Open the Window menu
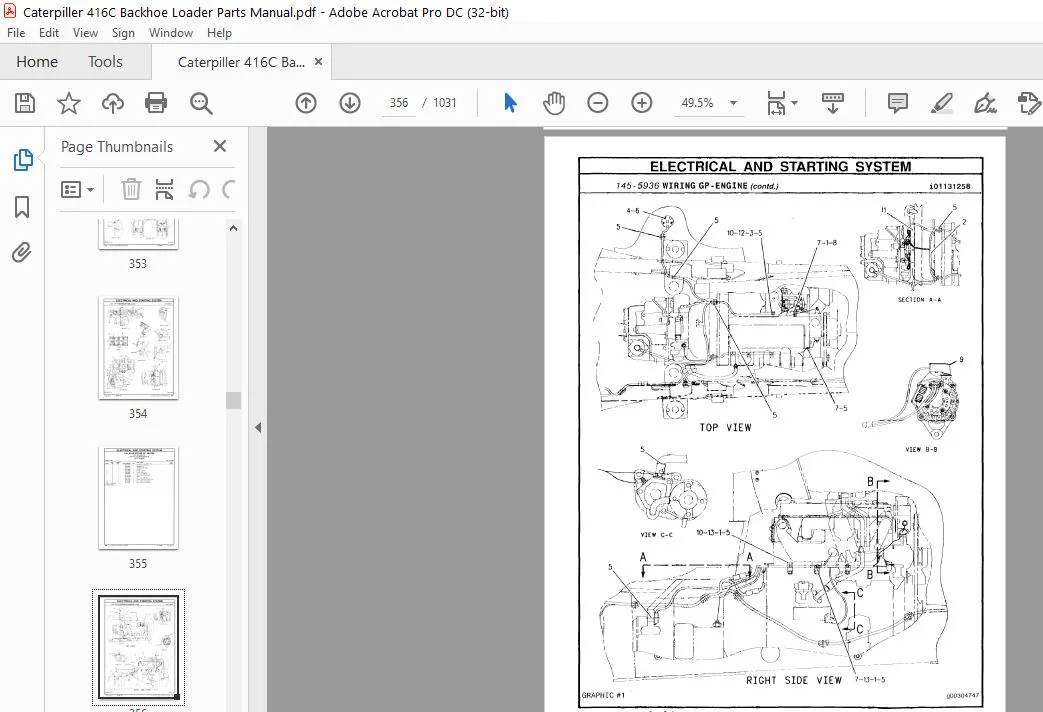 [x=171, y=33]
